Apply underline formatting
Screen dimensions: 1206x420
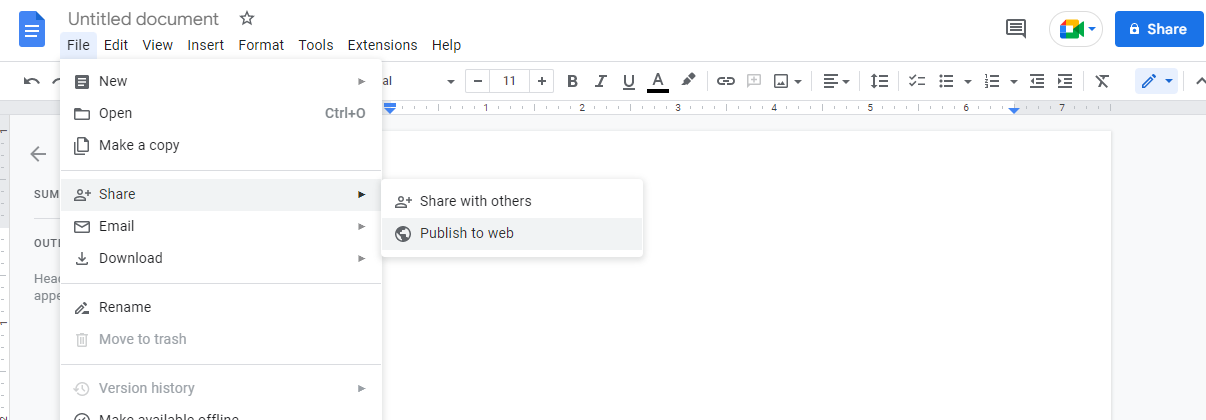(x=629, y=81)
